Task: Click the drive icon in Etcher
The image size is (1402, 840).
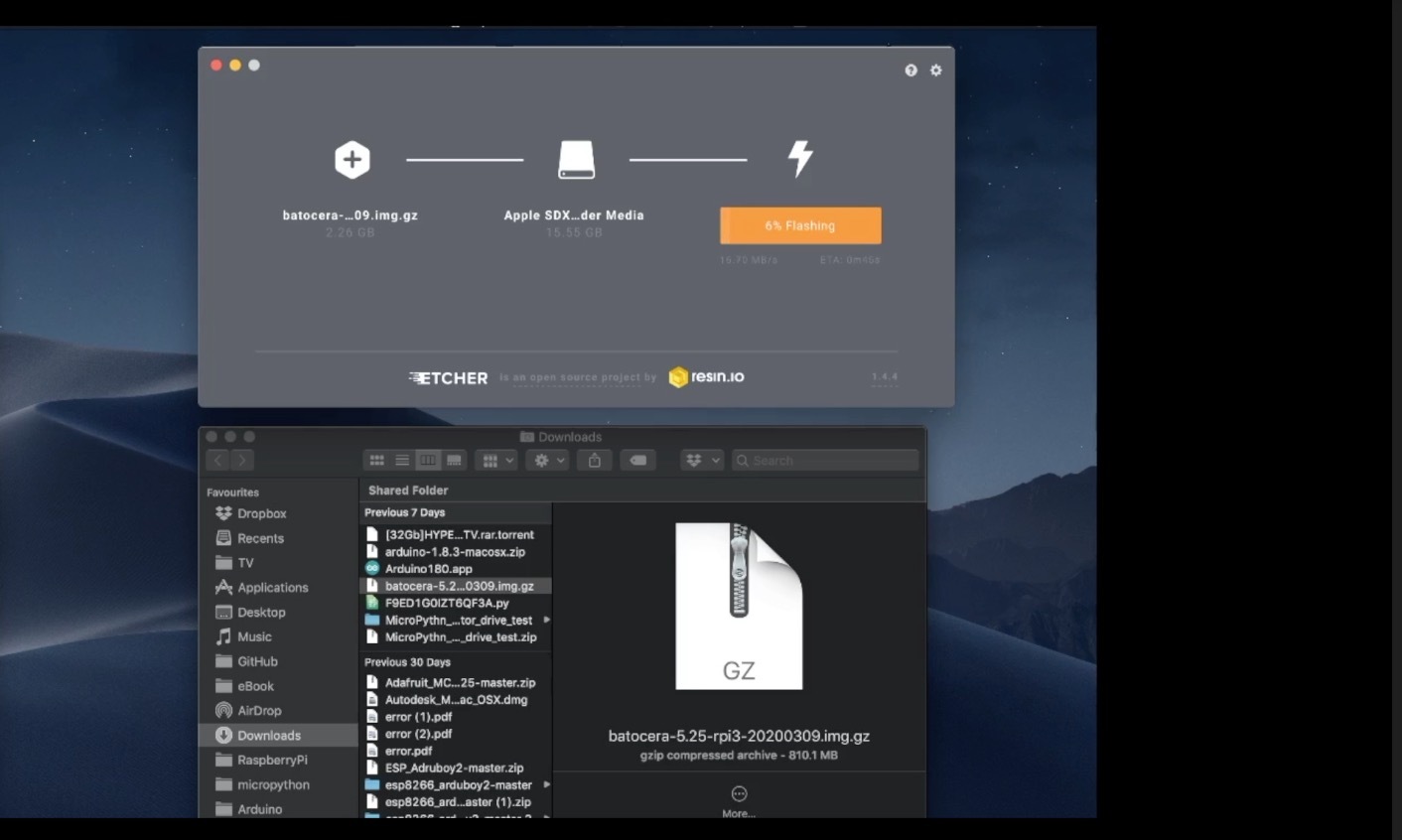Action: 576,160
